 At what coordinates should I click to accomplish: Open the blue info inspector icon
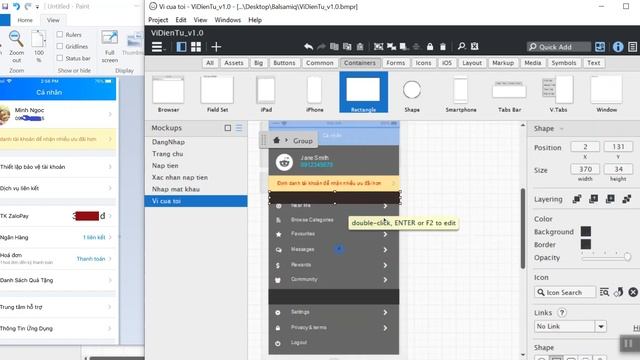pos(618,47)
